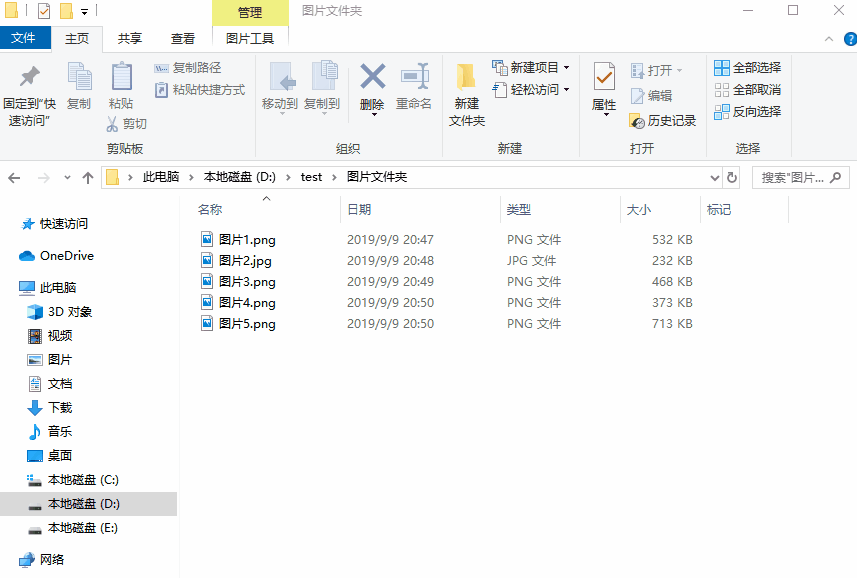Sort by the 标记 column header
The width and height of the screenshot is (857, 578).
tap(718, 210)
